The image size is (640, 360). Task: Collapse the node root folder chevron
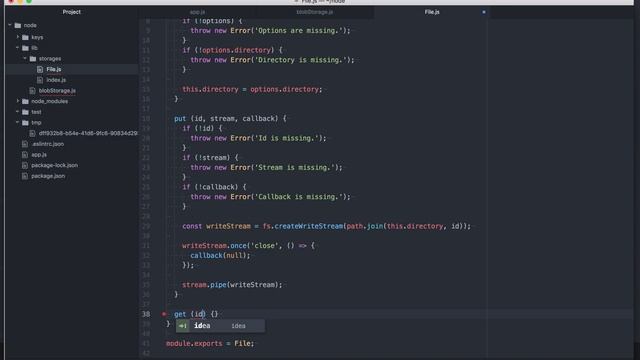click(10, 25)
